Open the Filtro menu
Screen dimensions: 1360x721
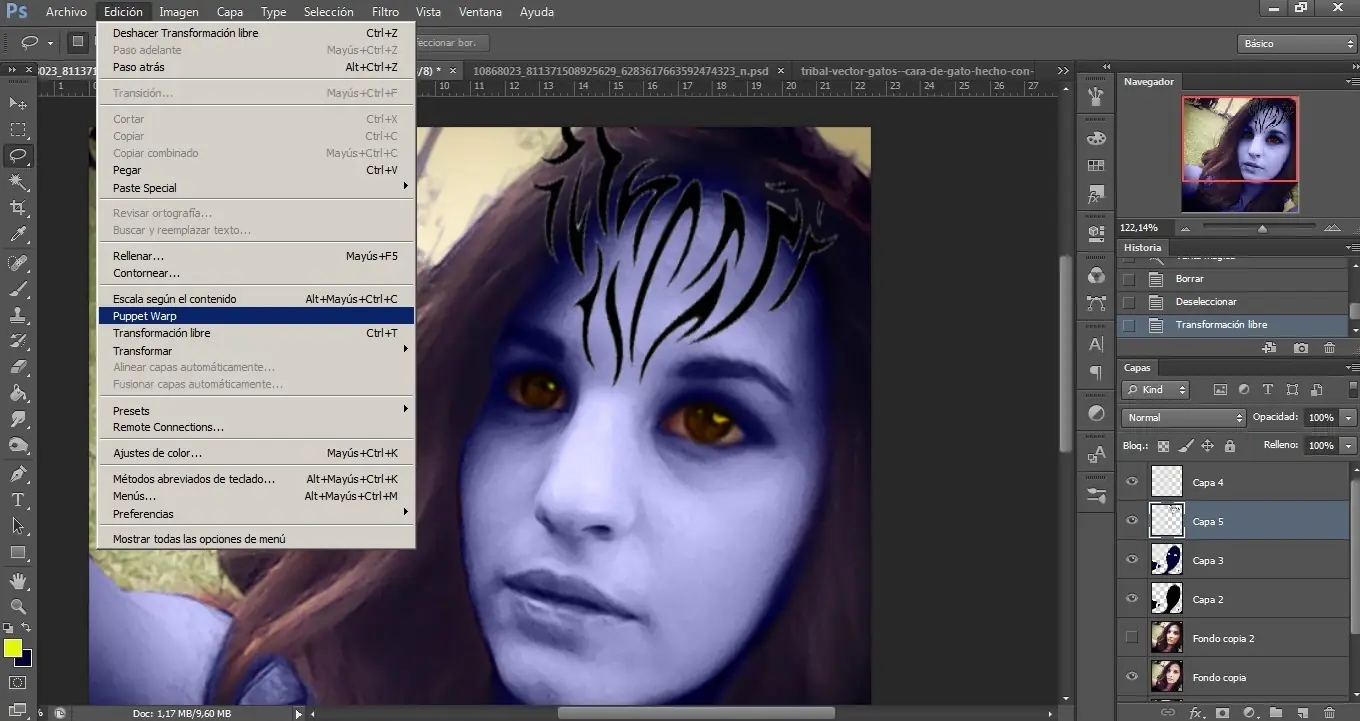(385, 12)
